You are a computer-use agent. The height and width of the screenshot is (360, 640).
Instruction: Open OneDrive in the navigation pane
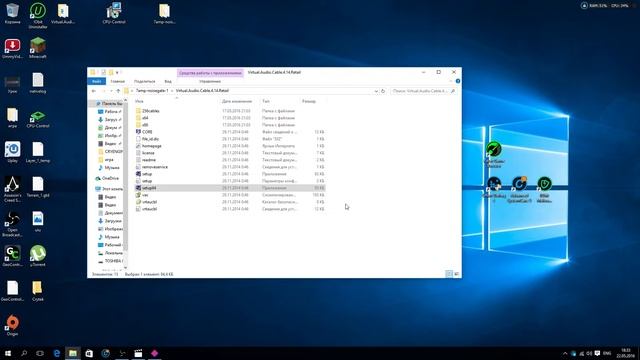108,178
